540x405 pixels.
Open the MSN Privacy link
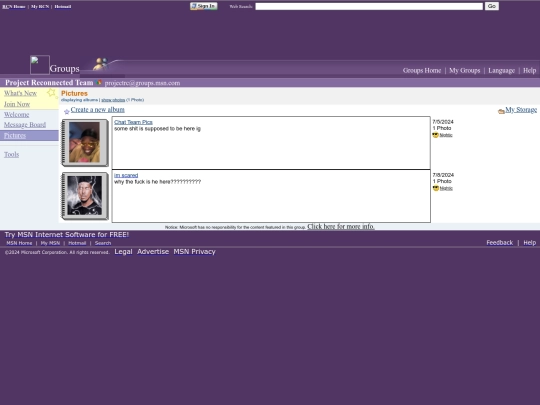pos(195,252)
